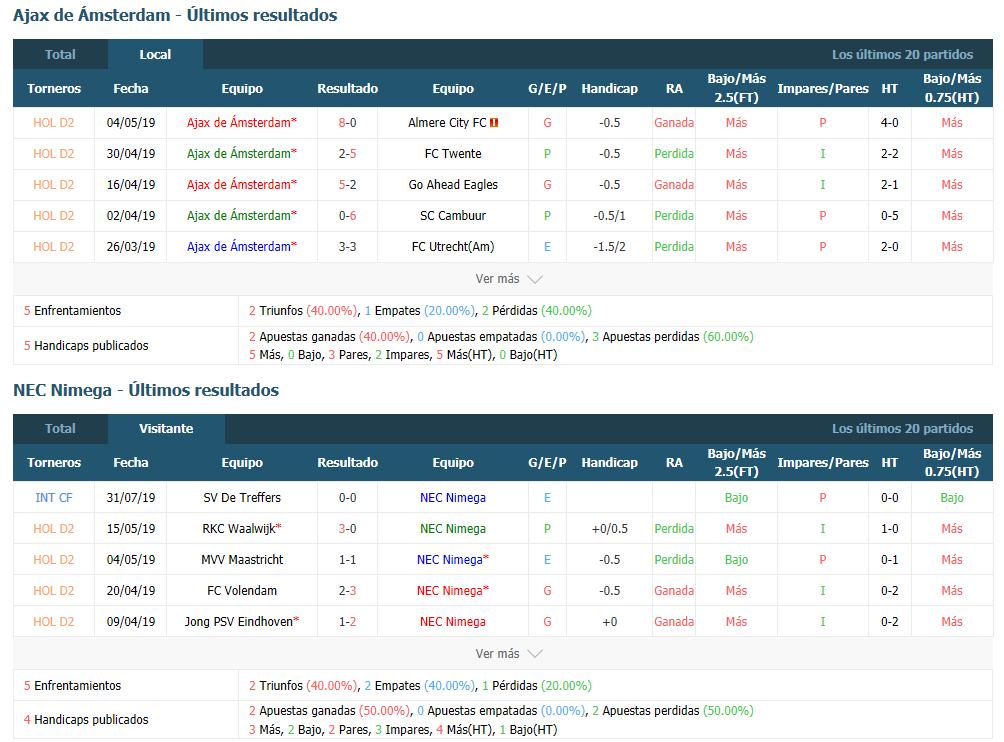Click the 2-3 result of FC Volendam match
This screenshot has width=1004, height=742.
[348, 590]
